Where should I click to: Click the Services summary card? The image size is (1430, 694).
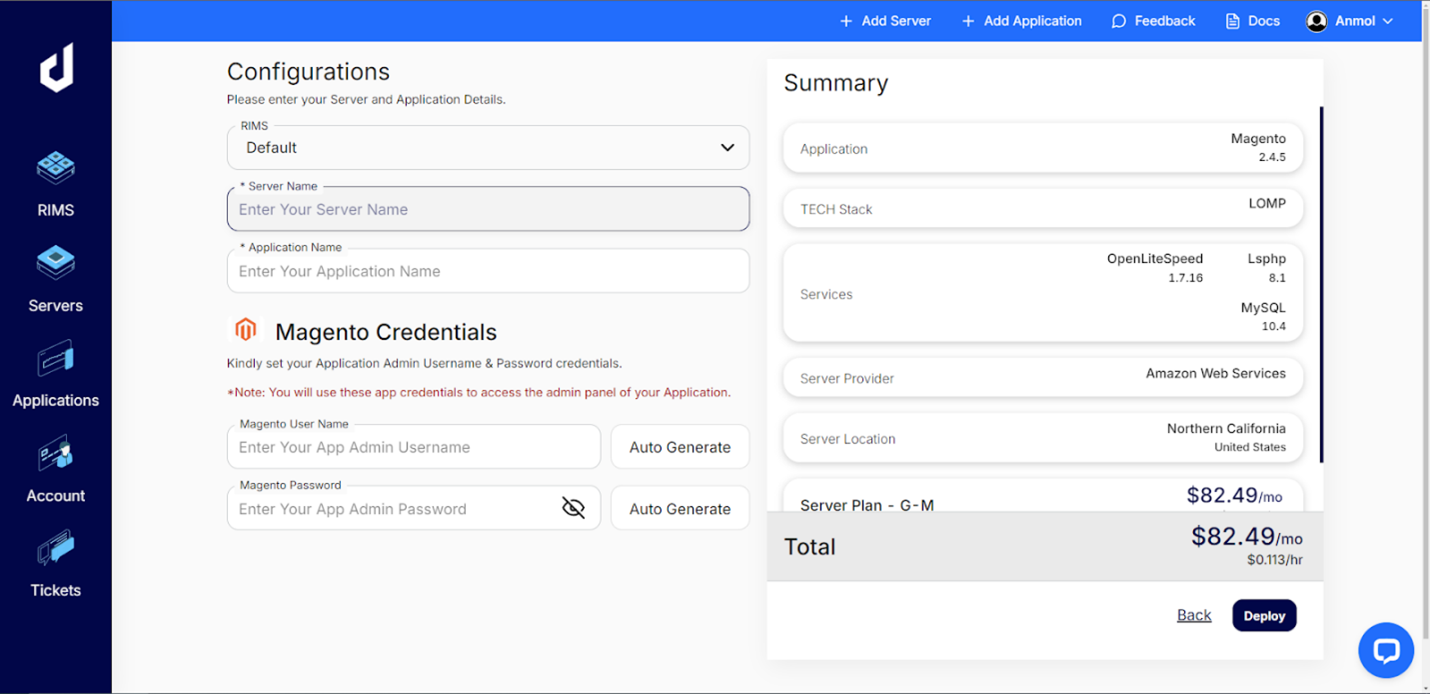pos(1043,293)
